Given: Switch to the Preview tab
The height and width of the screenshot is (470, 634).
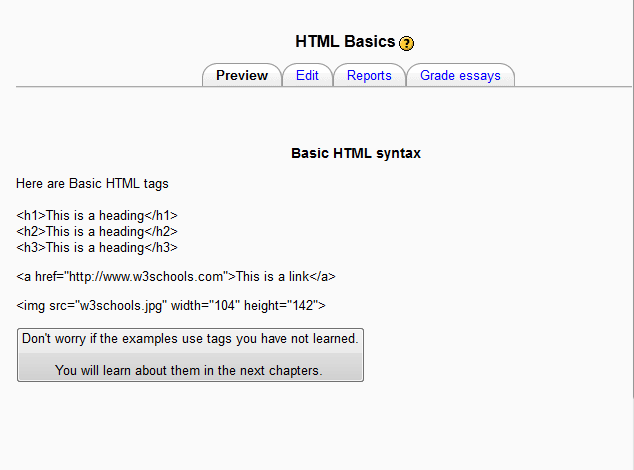Looking at the screenshot, I should tap(242, 76).
